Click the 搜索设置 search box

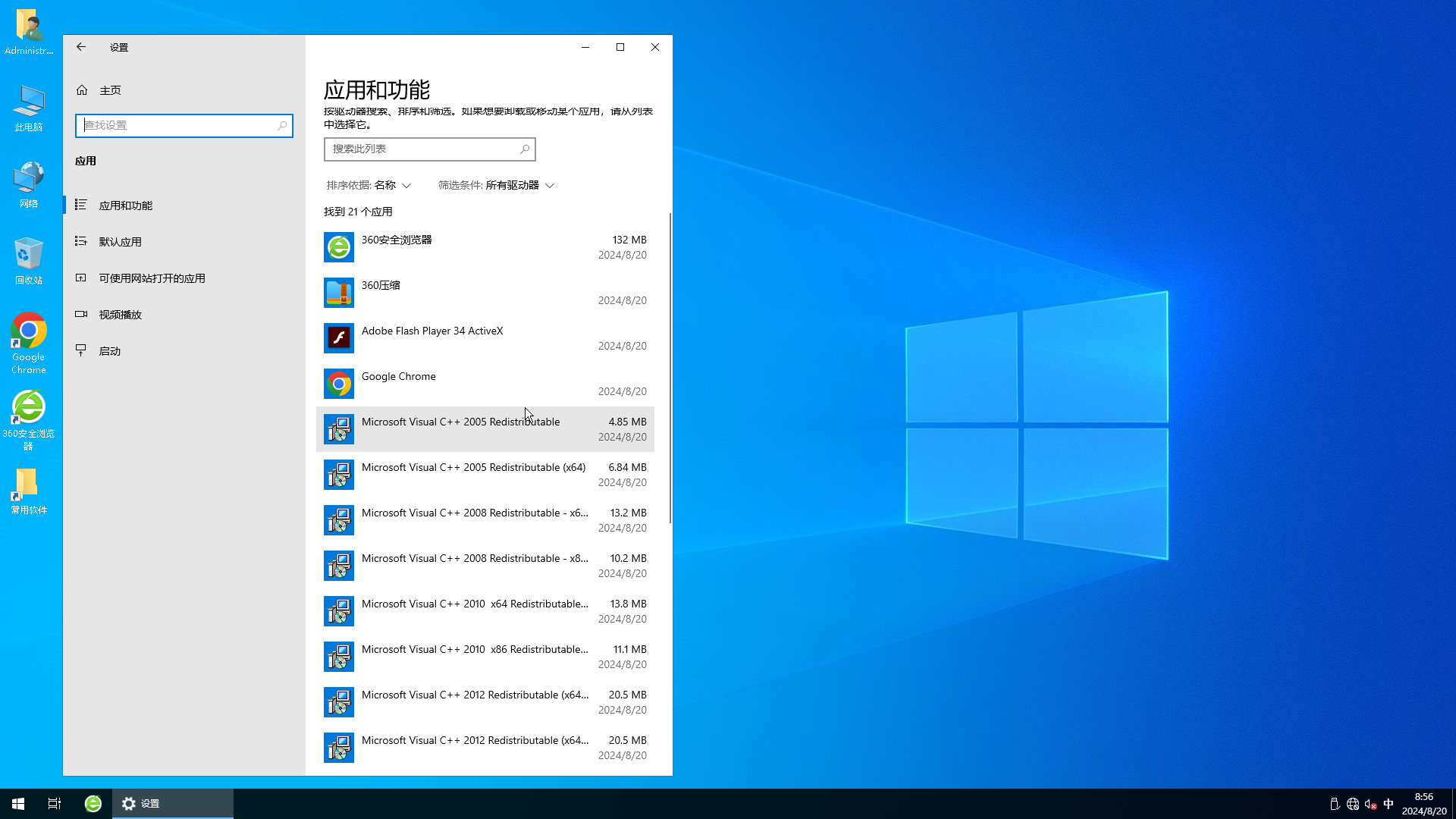coord(184,125)
